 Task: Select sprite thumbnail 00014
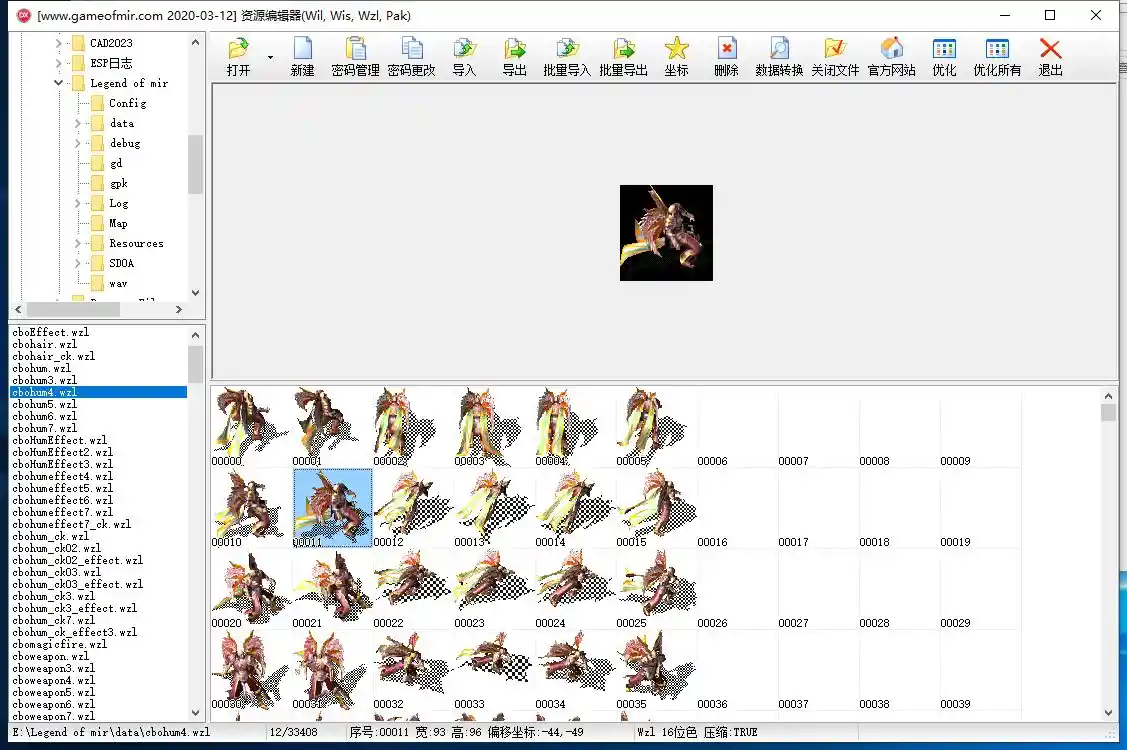click(575, 508)
